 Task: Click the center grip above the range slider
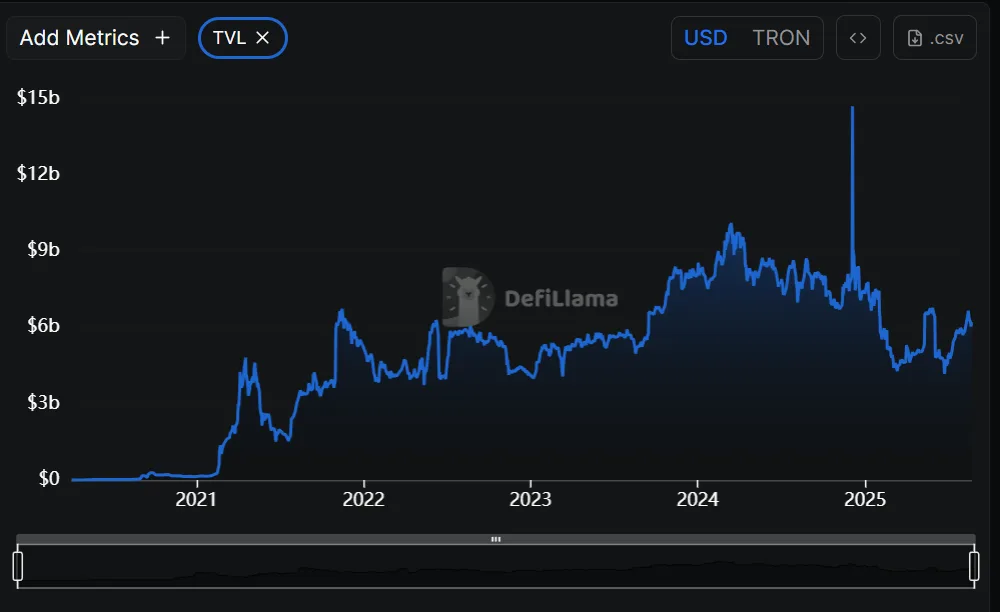coord(496,539)
